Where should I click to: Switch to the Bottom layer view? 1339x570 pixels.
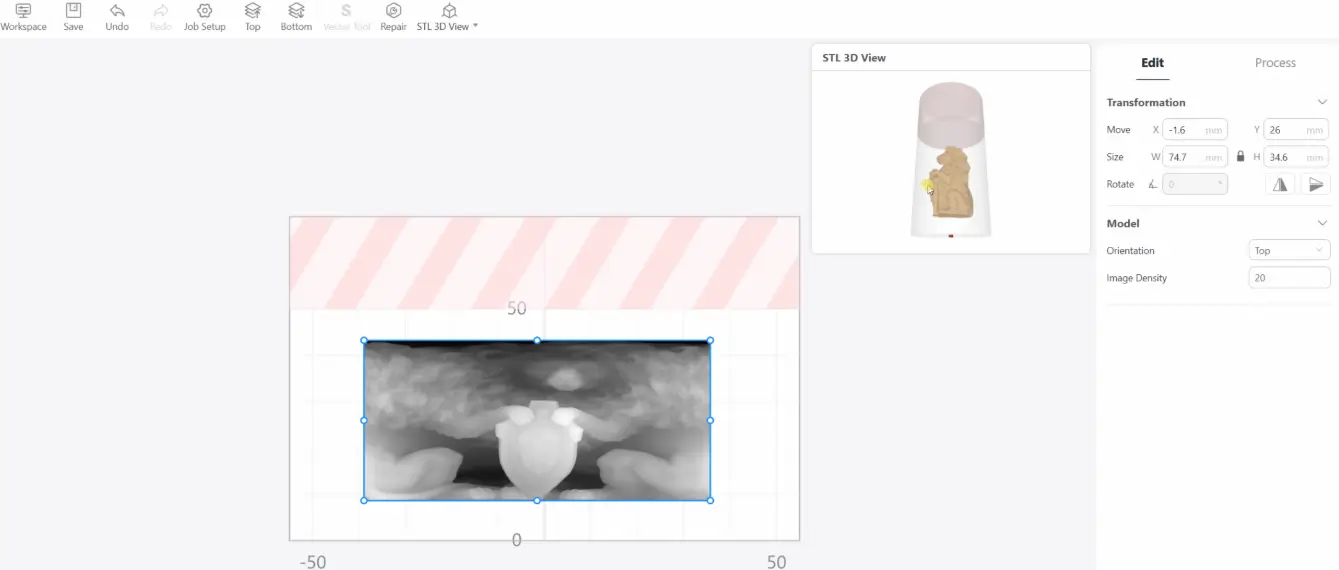(296, 17)
